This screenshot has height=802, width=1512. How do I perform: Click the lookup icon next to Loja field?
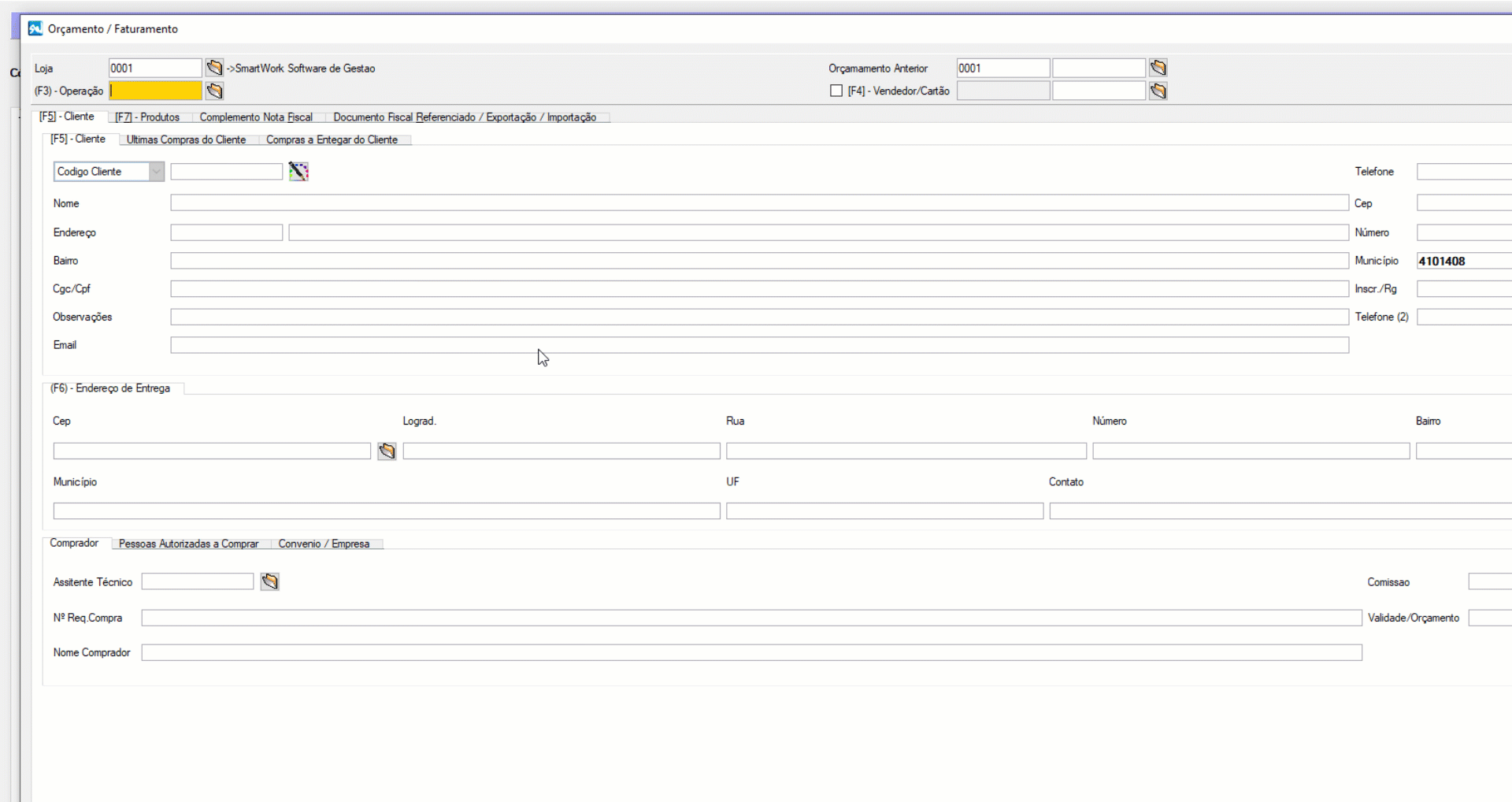coord(214,68)
